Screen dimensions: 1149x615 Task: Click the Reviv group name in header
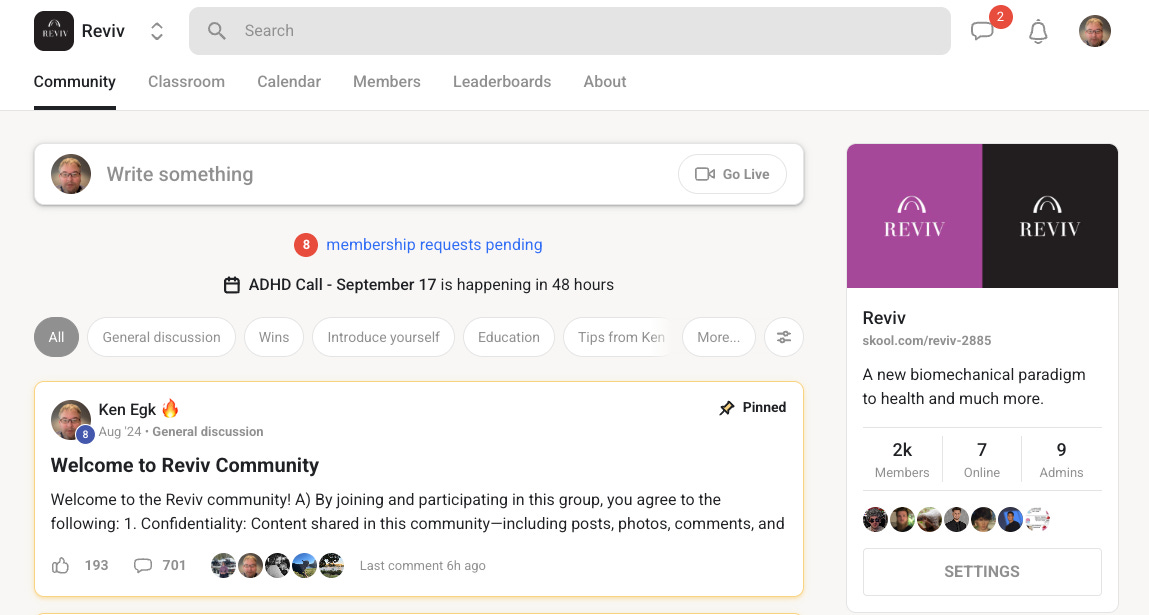103,31
